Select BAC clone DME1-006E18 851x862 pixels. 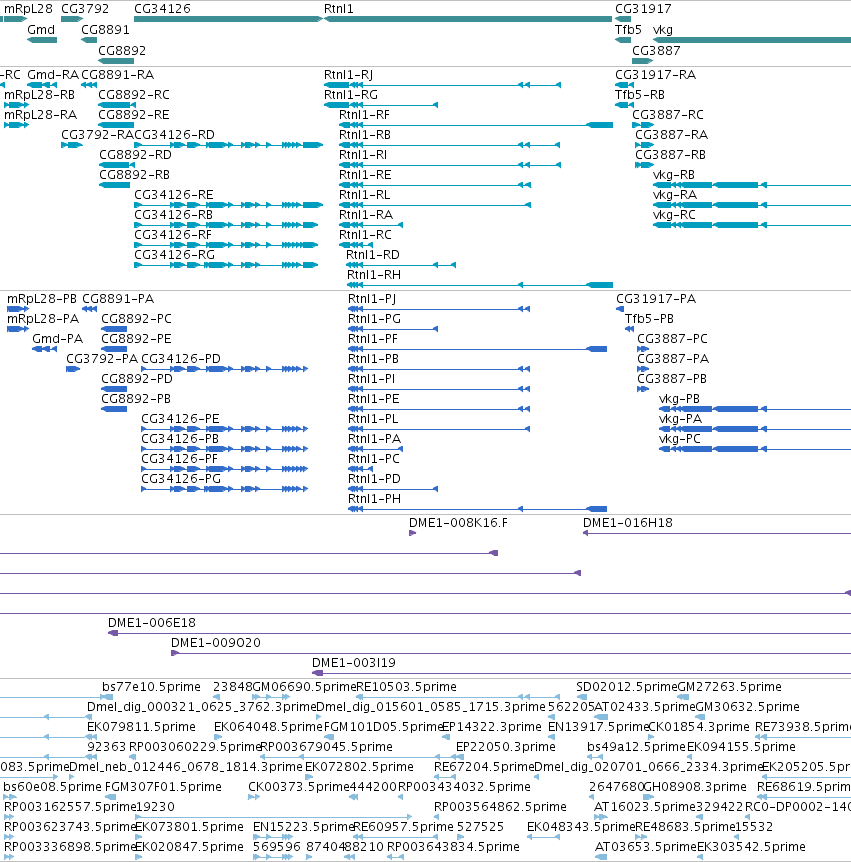point(152,623)
